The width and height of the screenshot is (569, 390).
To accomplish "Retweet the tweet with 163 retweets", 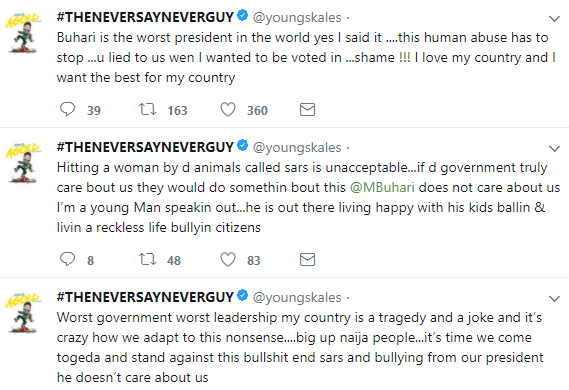I will point(147,109).
